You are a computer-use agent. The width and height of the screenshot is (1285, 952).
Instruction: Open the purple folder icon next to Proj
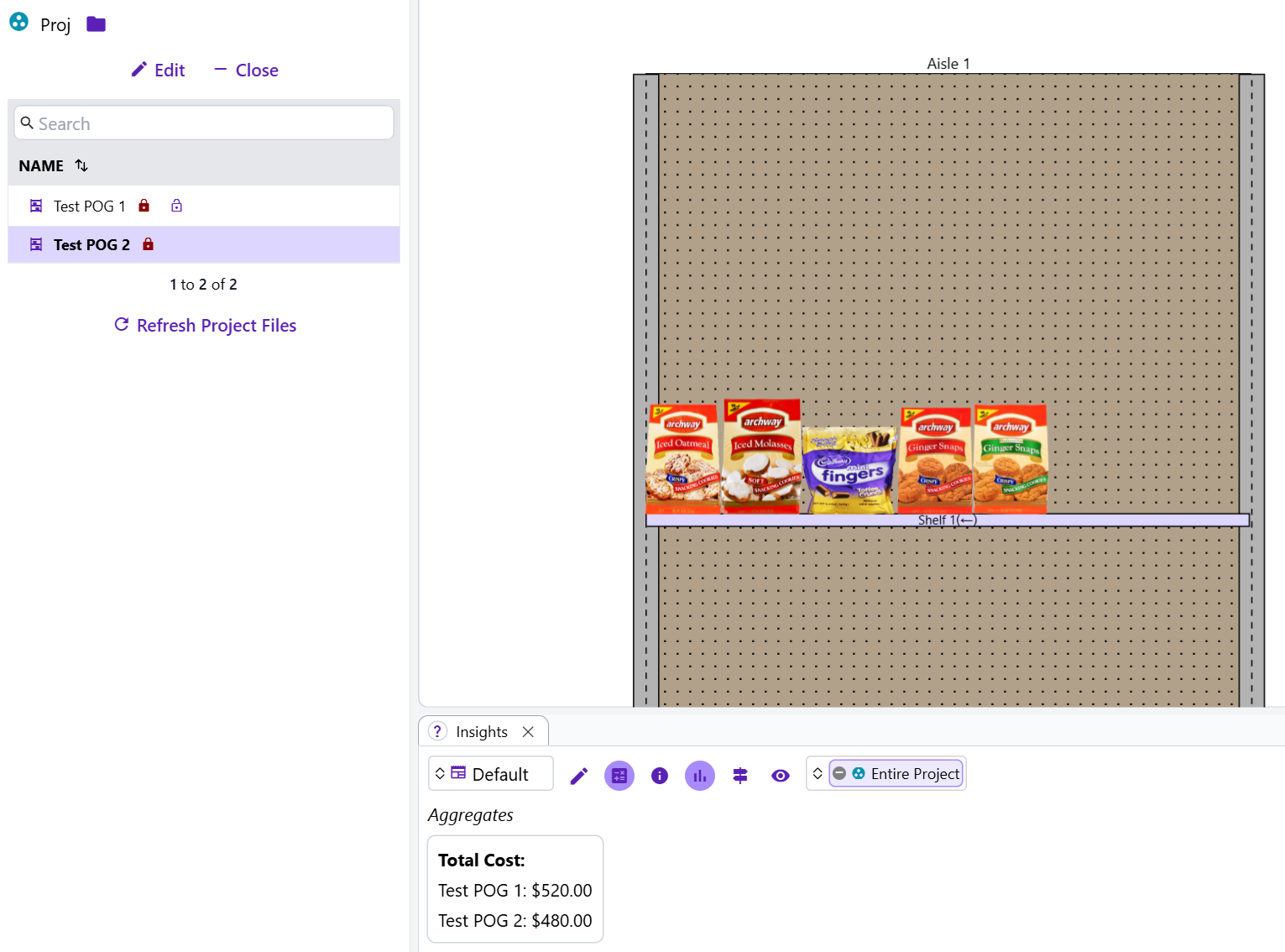pyautogui.click(x=97, y=24)
